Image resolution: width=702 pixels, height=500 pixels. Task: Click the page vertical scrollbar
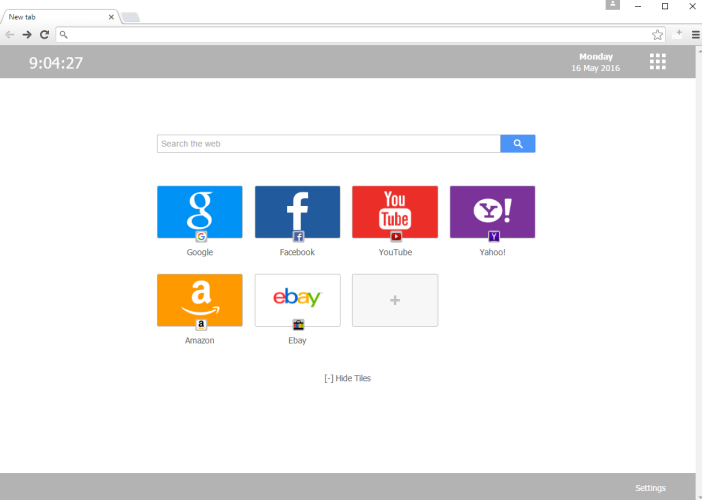[699, 272]
